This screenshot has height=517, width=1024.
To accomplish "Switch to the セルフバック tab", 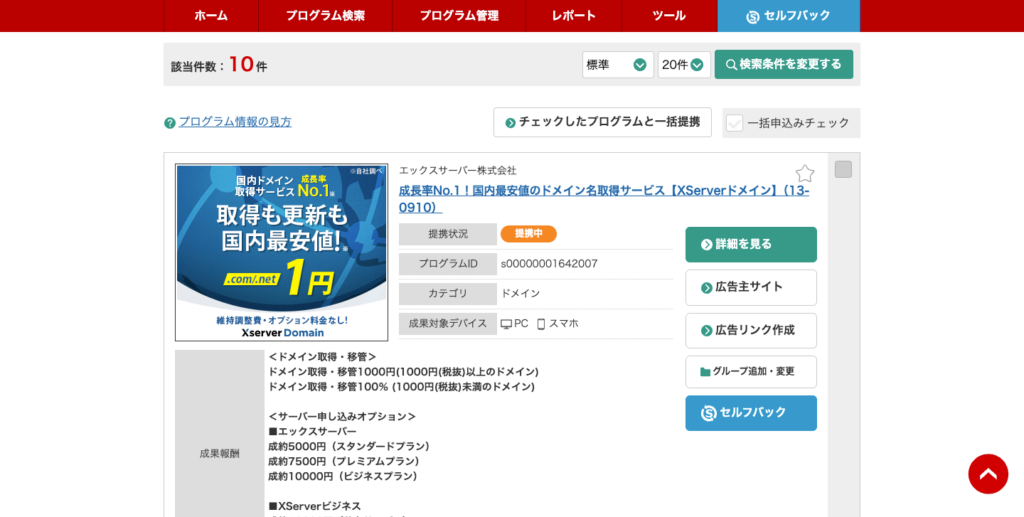I will pyautogui.click(x=789, y=16).
